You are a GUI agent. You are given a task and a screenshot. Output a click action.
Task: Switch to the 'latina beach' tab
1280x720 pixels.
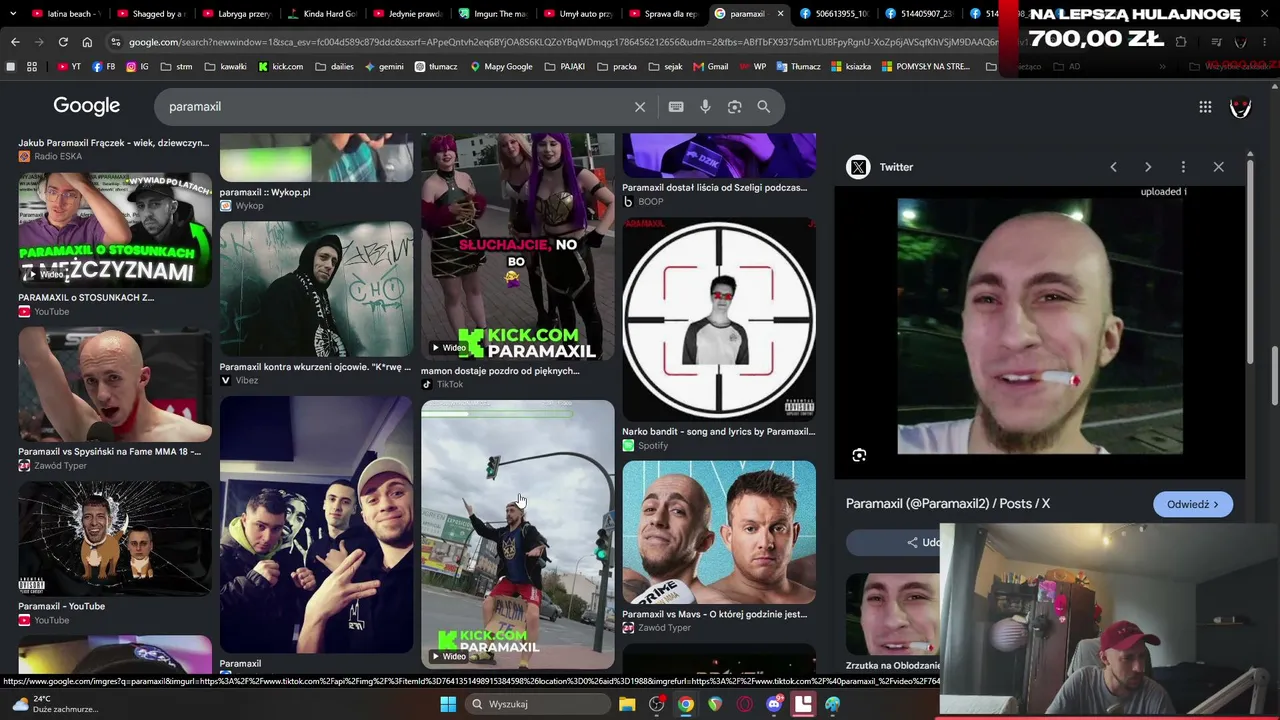66,14
